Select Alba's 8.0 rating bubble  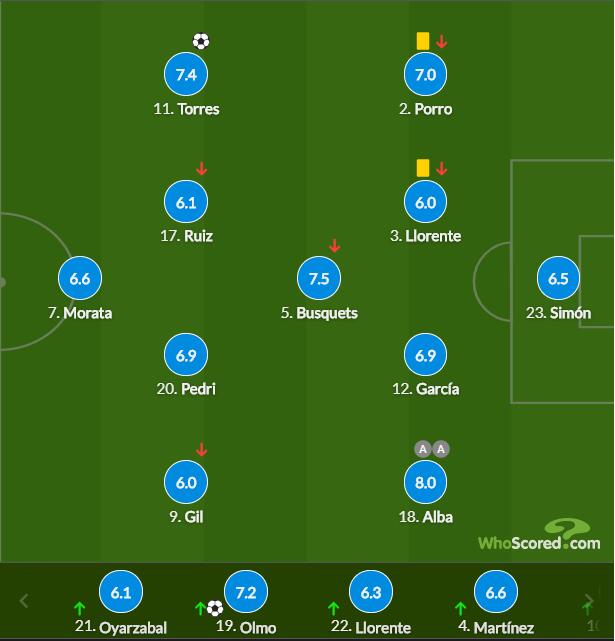coord(425,482)
